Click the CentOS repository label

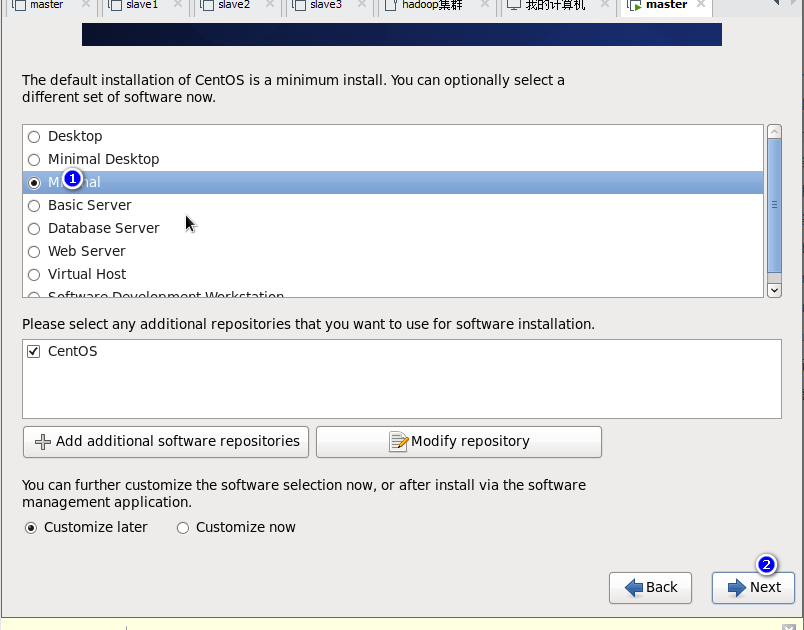click(x=72, y=352)
